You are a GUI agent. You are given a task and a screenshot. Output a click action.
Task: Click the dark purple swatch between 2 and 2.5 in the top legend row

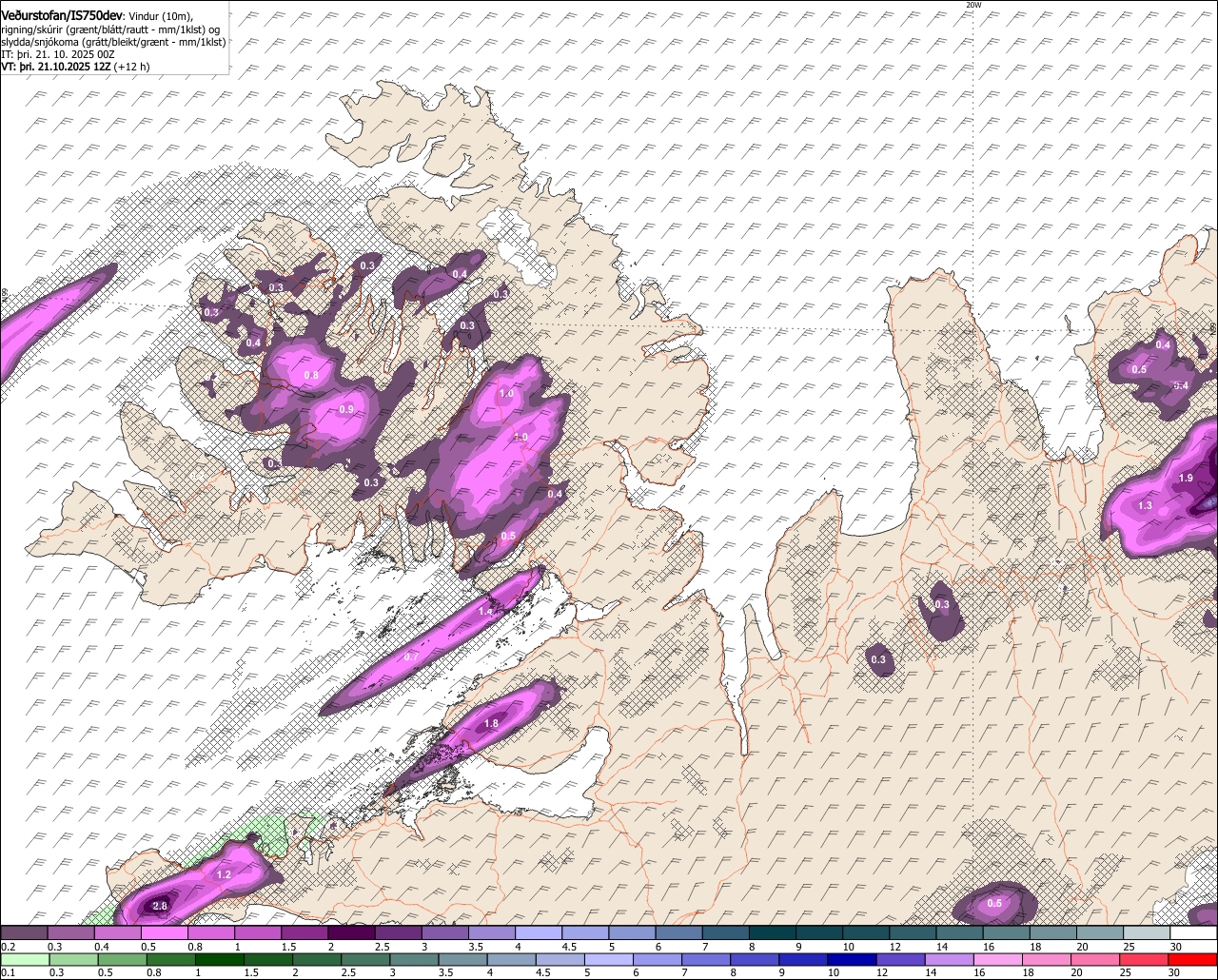coord(351,933)
